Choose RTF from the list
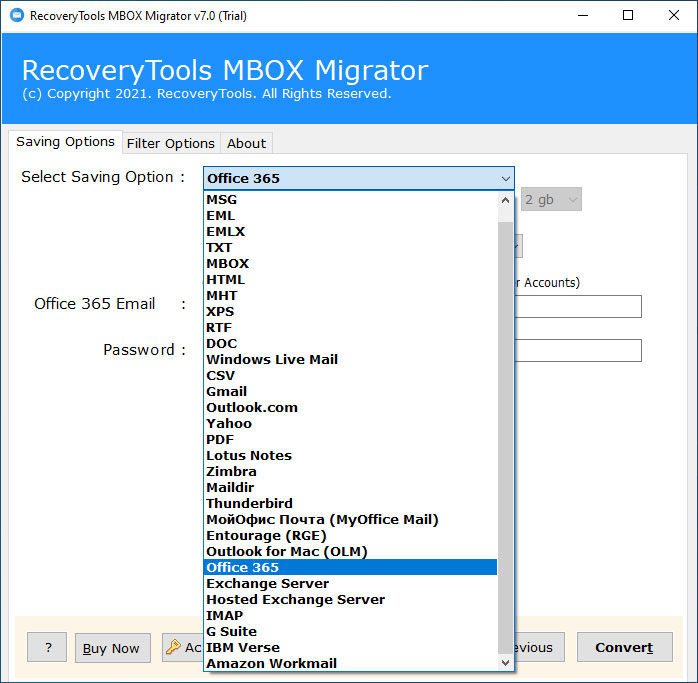Viewport: 698px width, 683px height. tap(350, 328)
